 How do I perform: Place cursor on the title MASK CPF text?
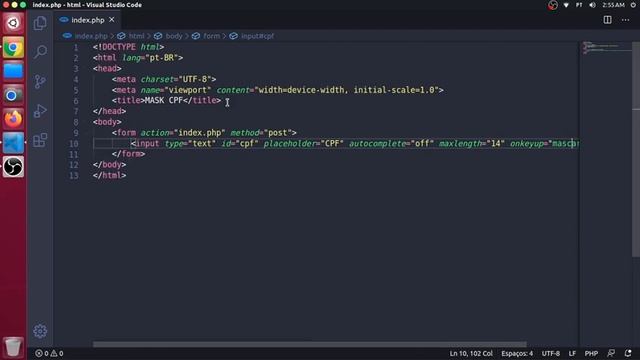coord(164,100)
